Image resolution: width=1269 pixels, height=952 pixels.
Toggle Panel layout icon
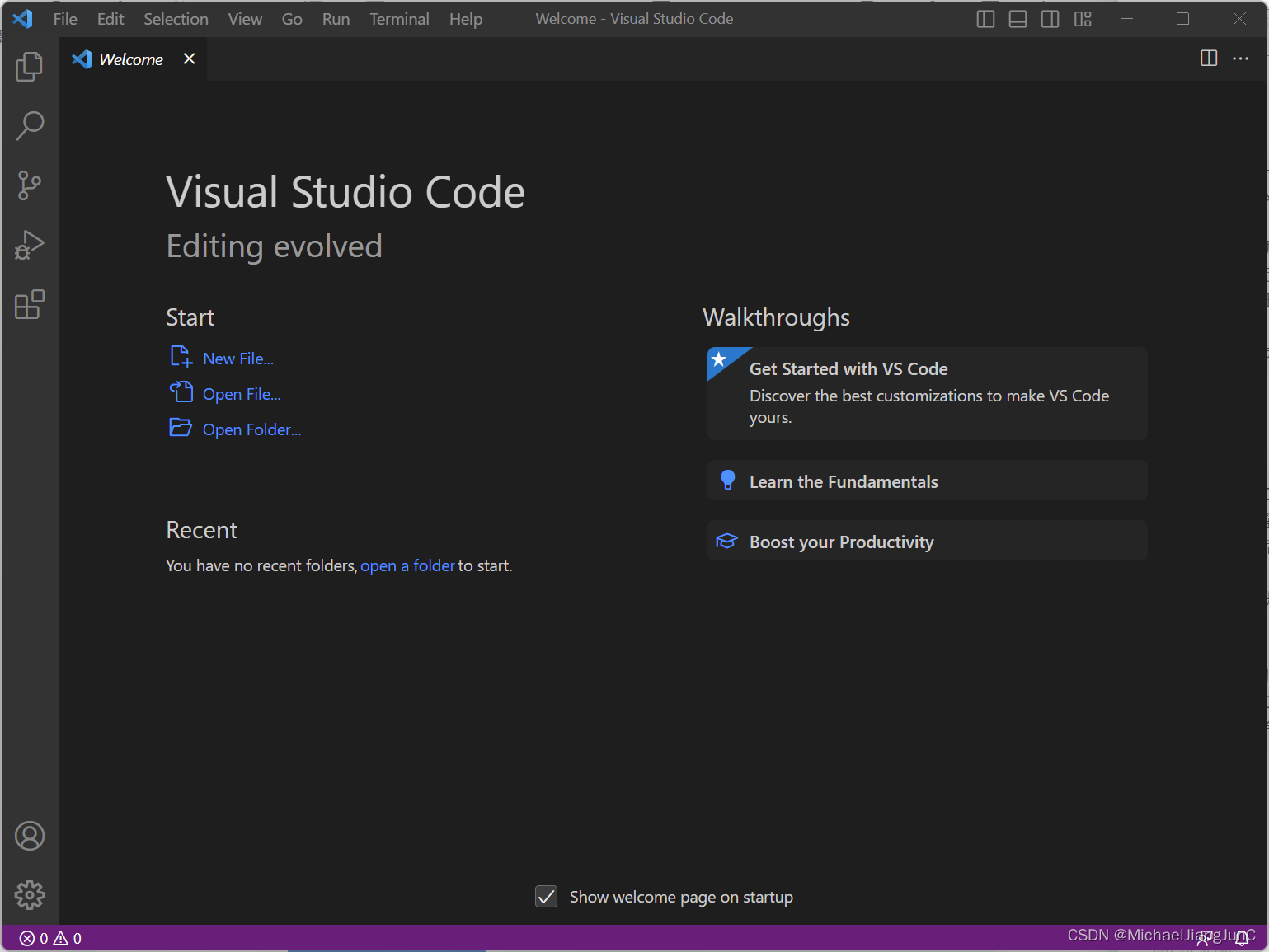(1018, 19)
